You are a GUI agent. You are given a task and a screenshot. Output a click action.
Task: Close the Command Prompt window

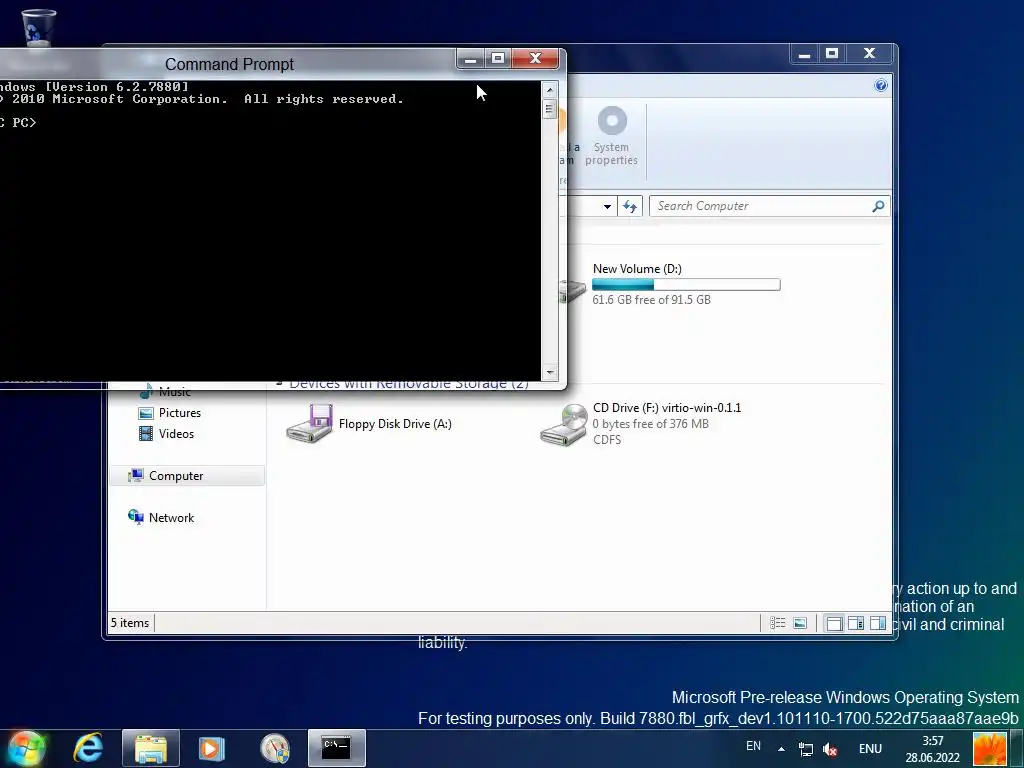[536, 59]
